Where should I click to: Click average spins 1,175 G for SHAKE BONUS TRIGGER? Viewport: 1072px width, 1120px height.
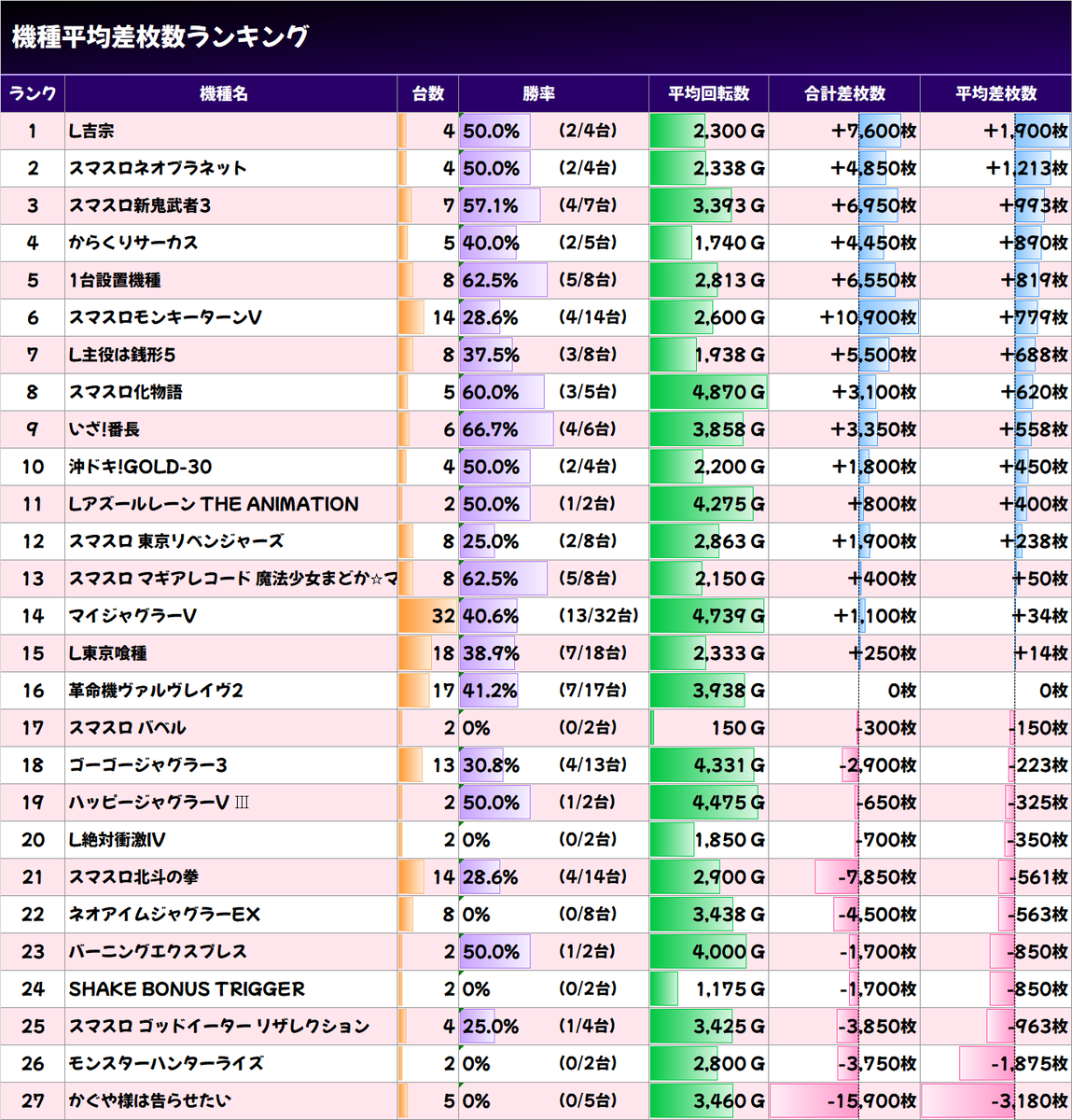731,989
